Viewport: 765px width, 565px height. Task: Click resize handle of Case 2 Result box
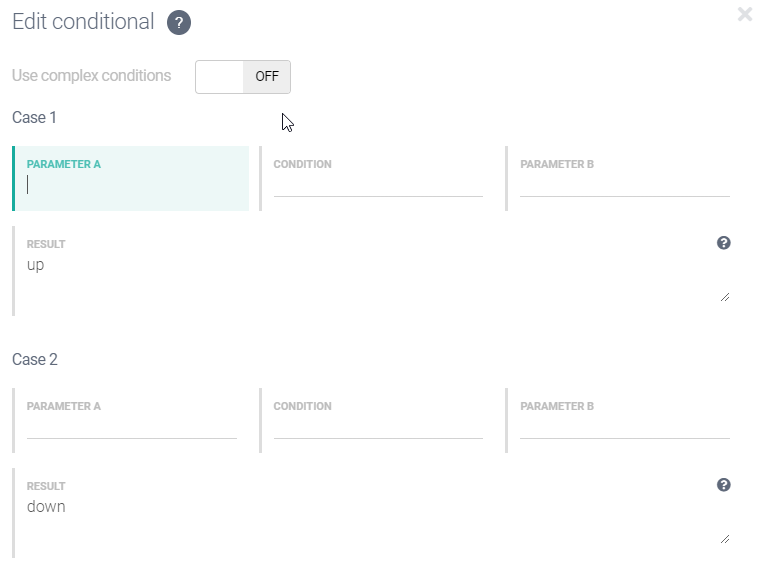coord(724,538)
